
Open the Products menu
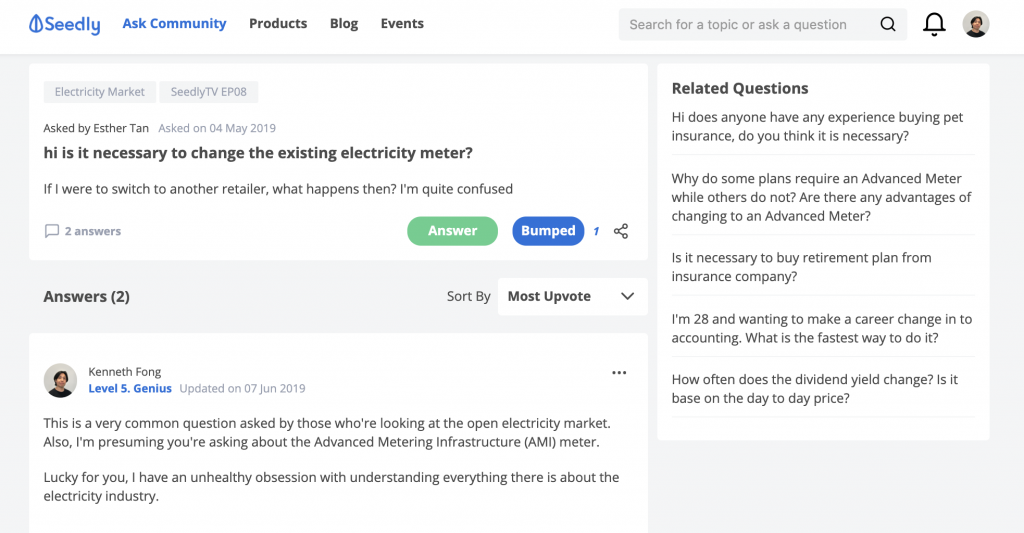click(278, 24)
